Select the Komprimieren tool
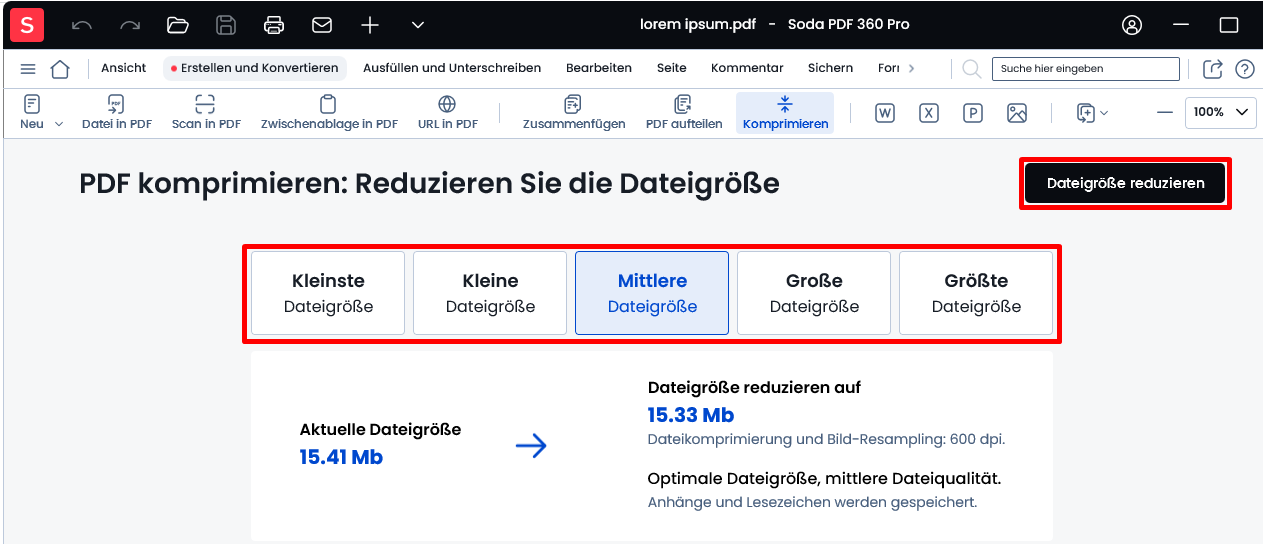 coord(785,113)
